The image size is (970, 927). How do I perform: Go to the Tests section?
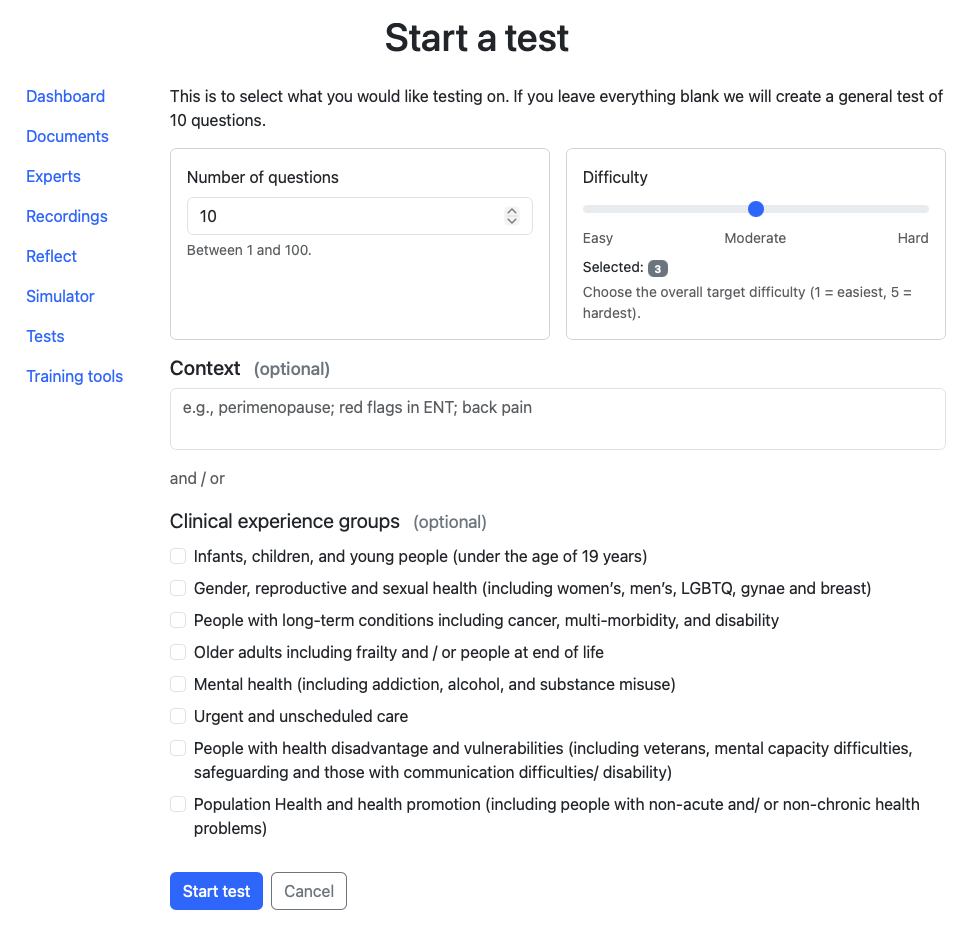pos(45,336)
